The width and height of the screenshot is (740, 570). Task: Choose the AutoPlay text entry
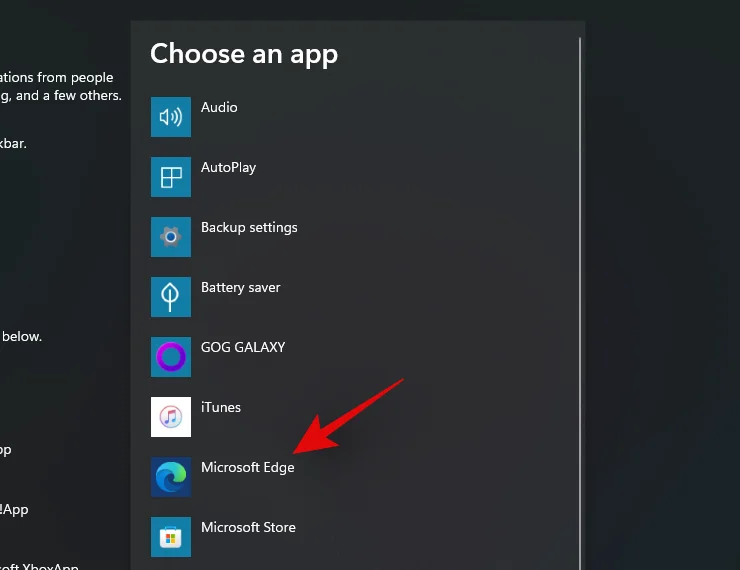point(228,168)
